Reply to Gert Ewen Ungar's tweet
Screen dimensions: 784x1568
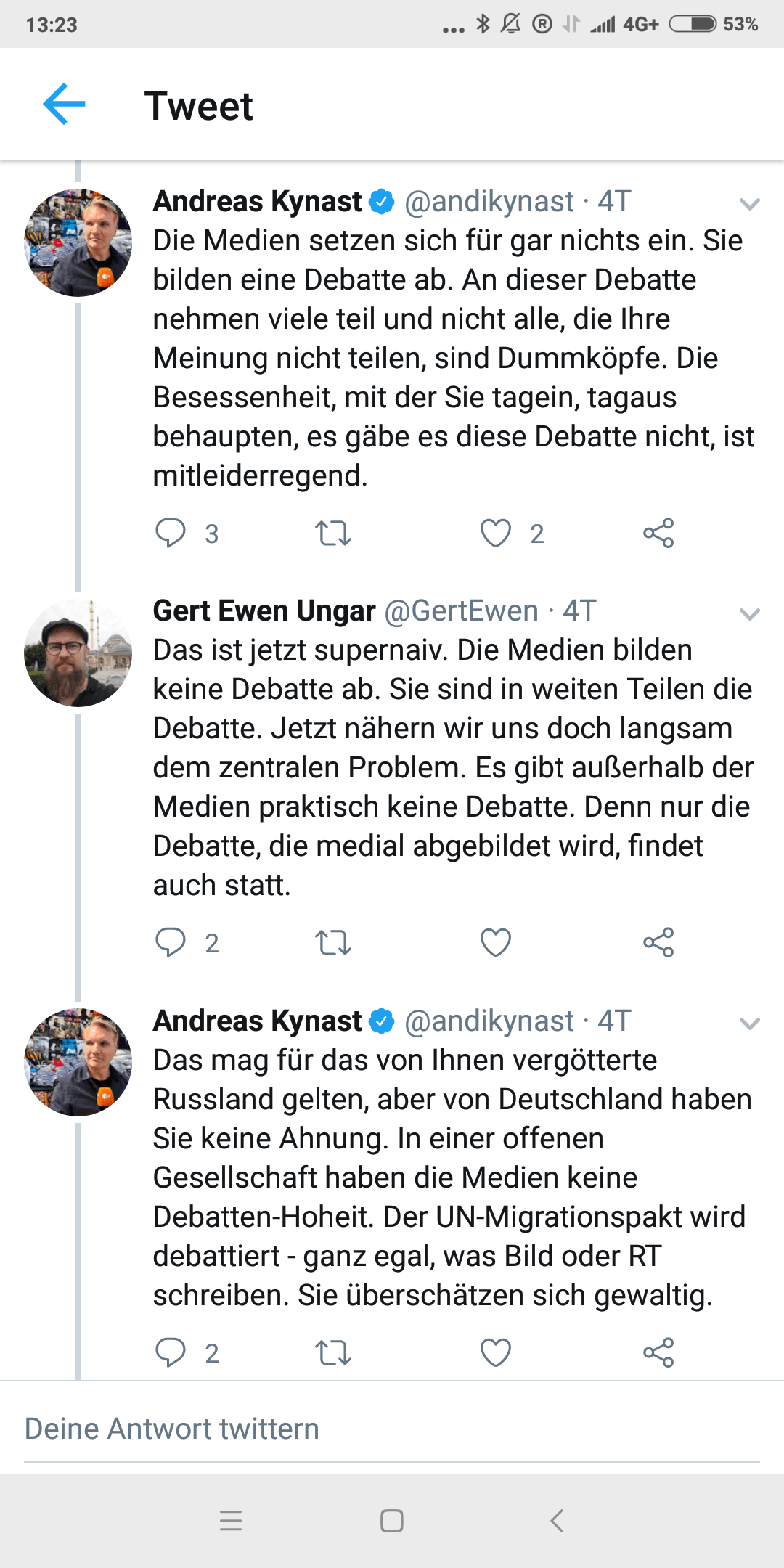tap(171, 942)
